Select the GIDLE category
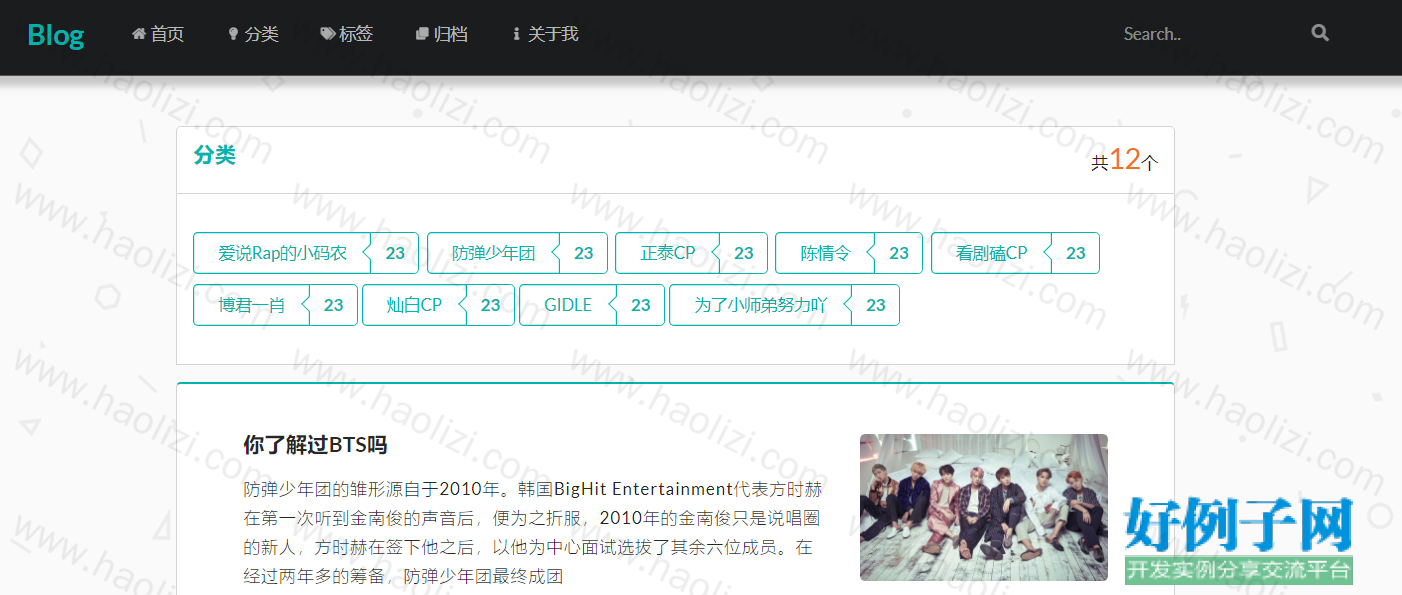Image resolution: width=1402 pixels, height=595 pixels. point(568,305)
